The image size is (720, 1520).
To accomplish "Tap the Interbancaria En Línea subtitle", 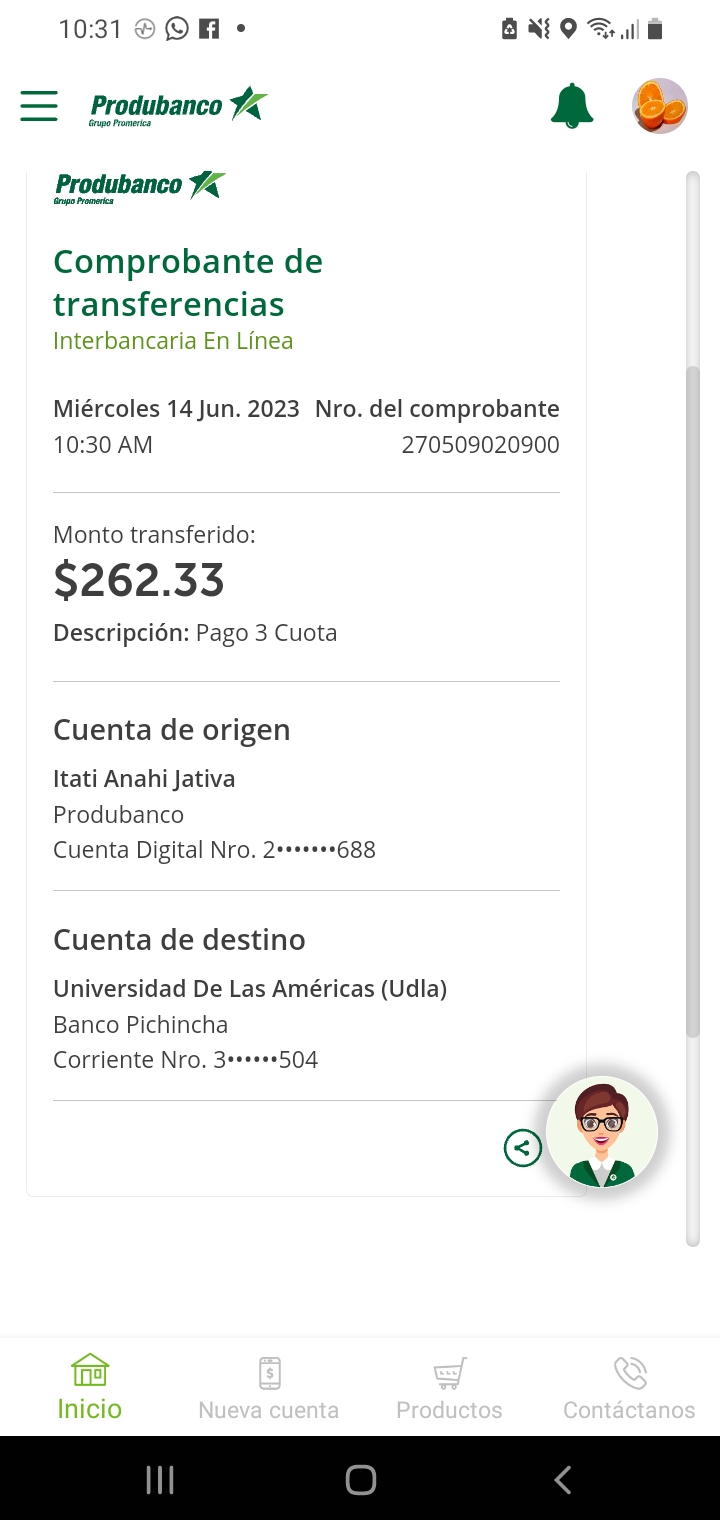I will [173, 341].
